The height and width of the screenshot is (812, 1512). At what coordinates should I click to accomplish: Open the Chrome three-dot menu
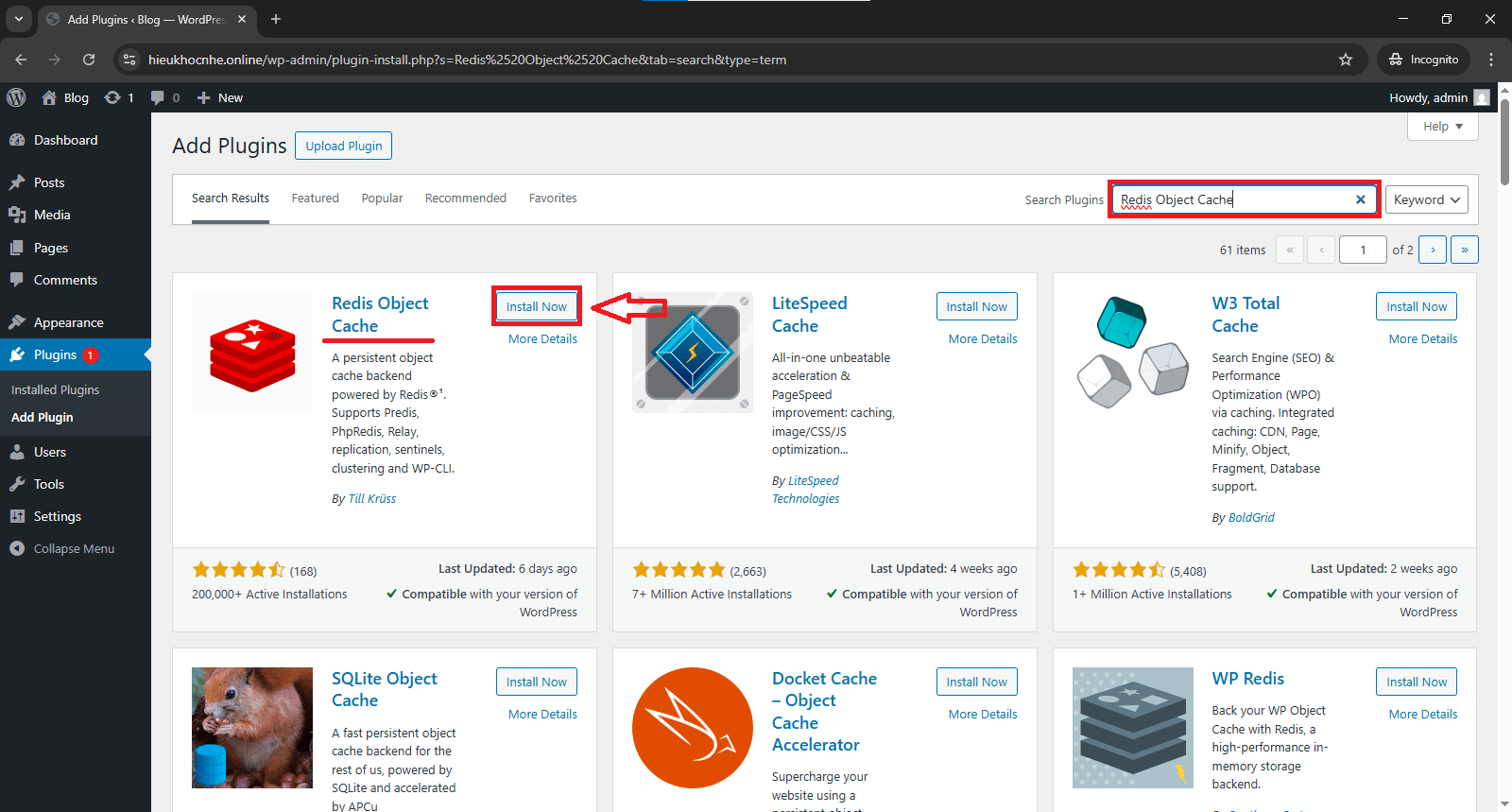(1490, 60)
